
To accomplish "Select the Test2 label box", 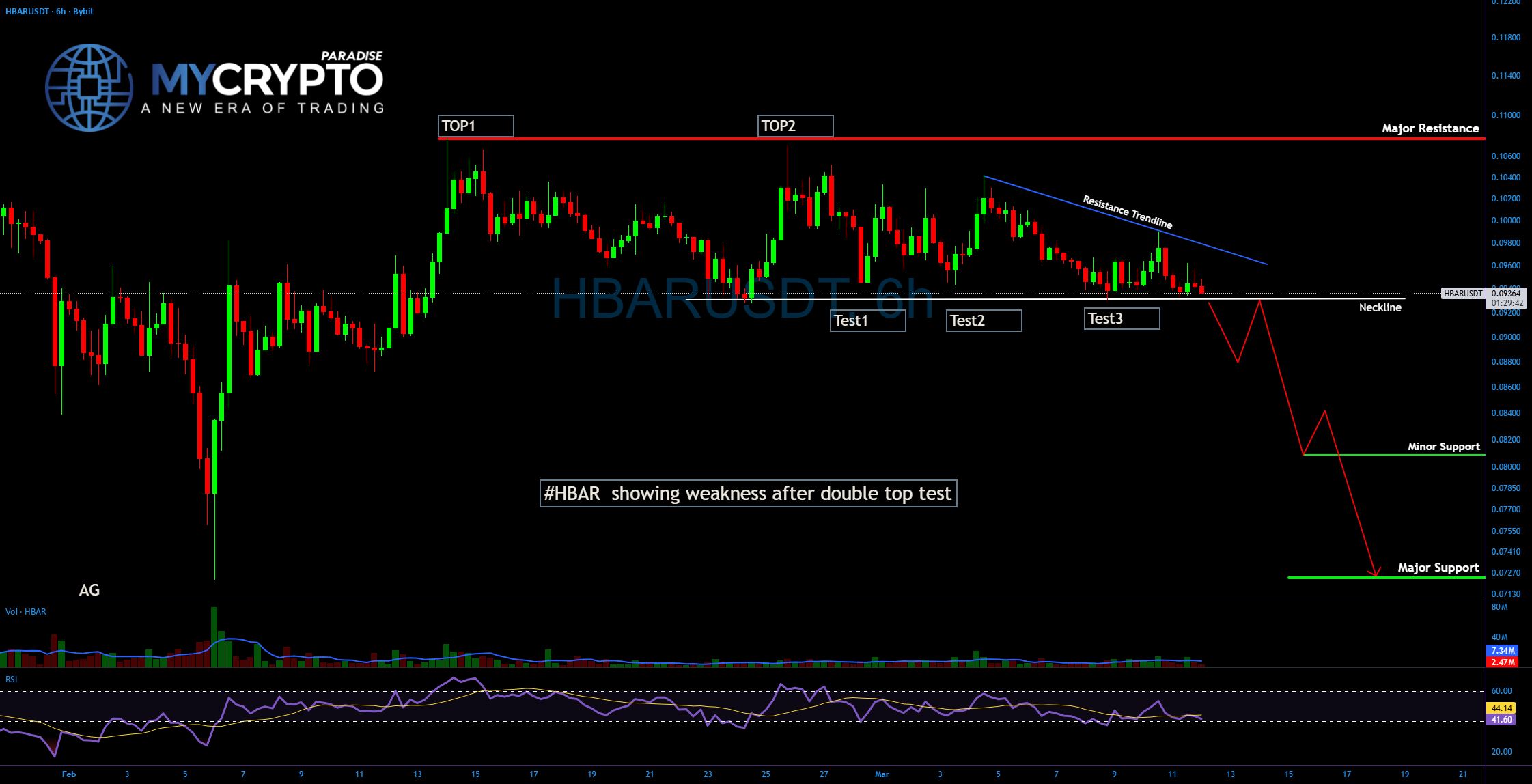I will coord(984,320).
